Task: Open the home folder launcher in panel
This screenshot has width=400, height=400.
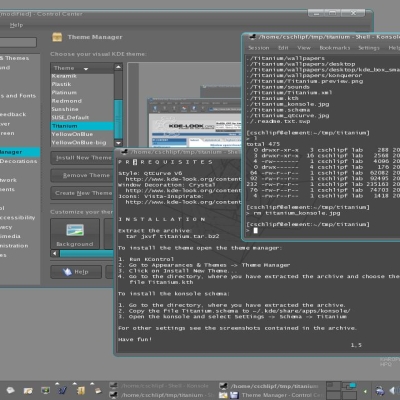Action: pyautogui.click(x=28, y=390)
